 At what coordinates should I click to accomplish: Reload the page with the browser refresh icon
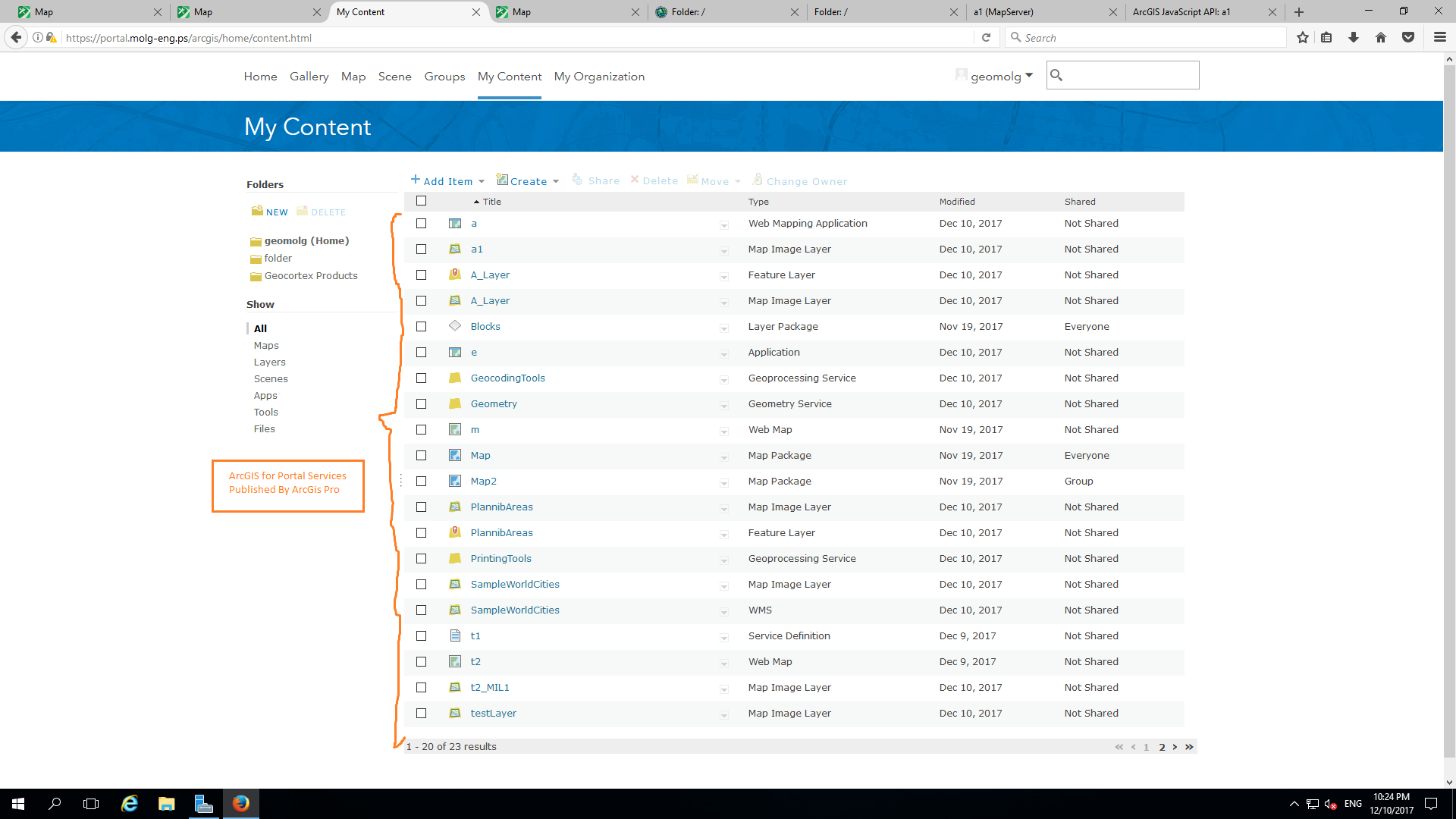(986, 37)
